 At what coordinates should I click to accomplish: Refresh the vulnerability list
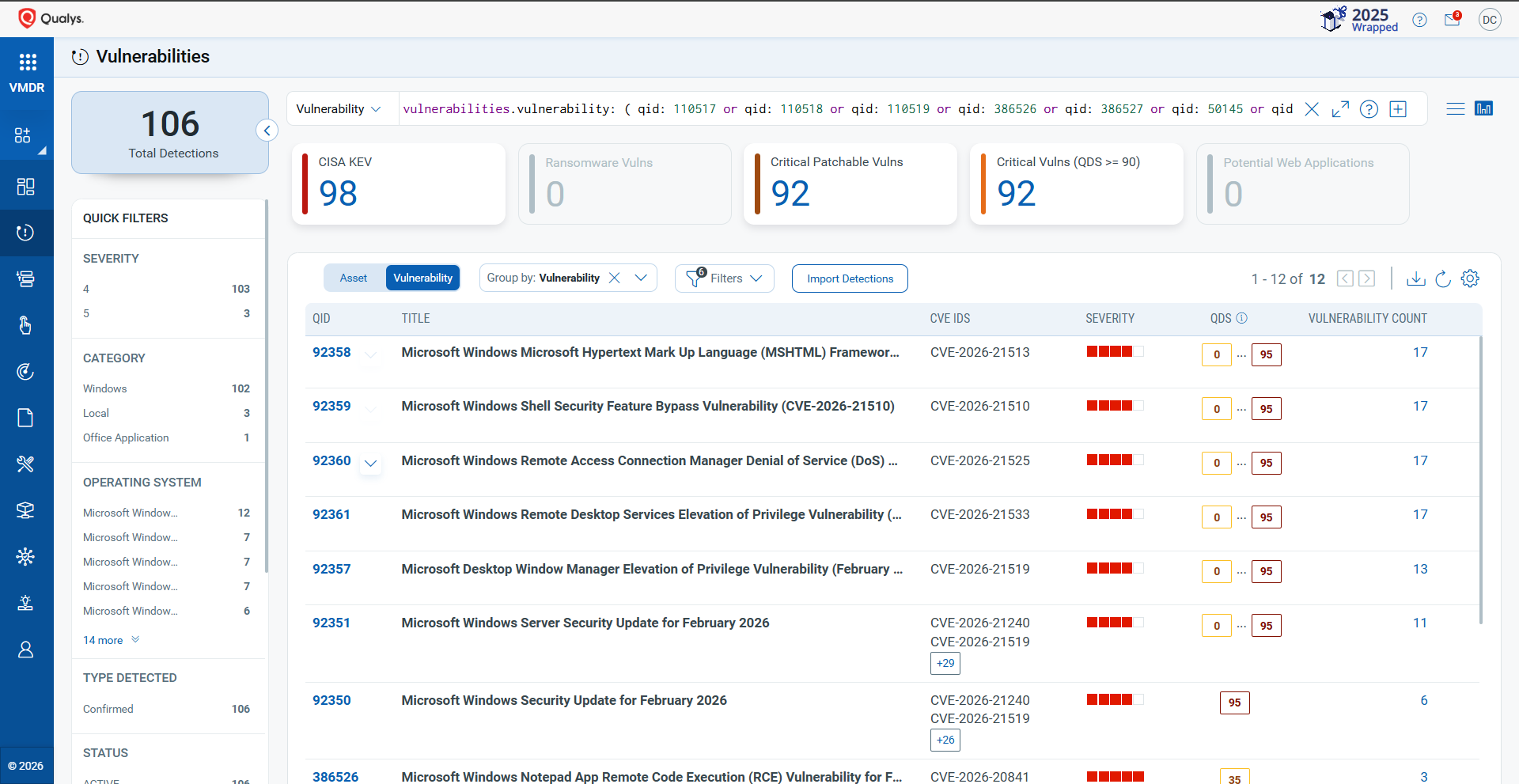(x=1443, y=278)
